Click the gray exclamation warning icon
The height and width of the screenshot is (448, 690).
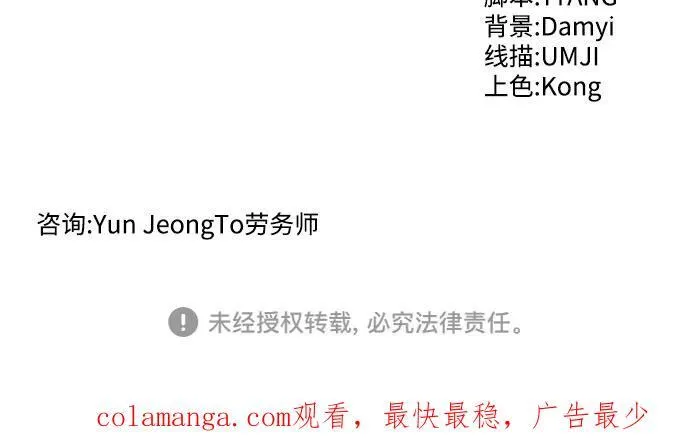[x=183, y=322]
